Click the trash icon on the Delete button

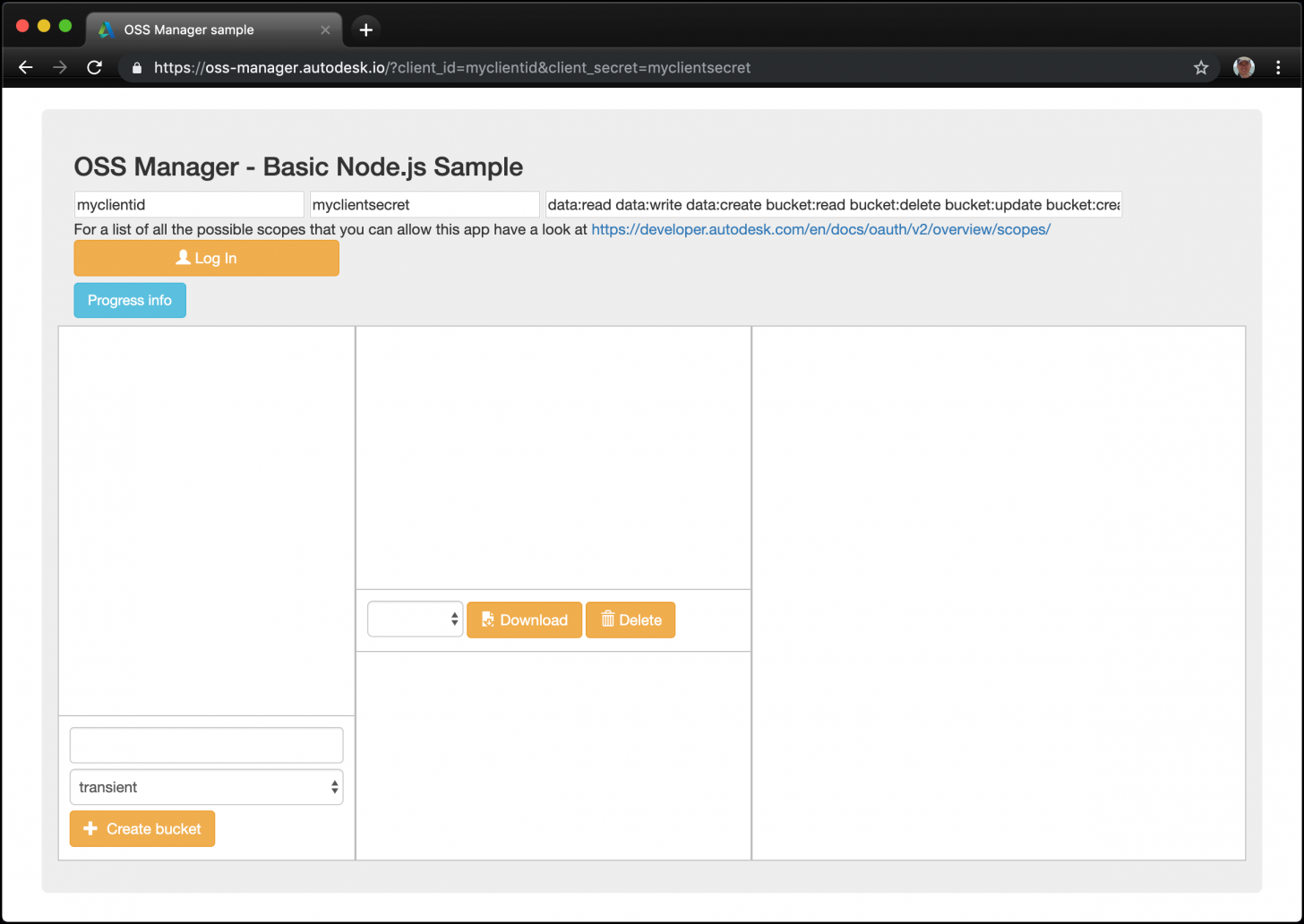tap(608, 620)
